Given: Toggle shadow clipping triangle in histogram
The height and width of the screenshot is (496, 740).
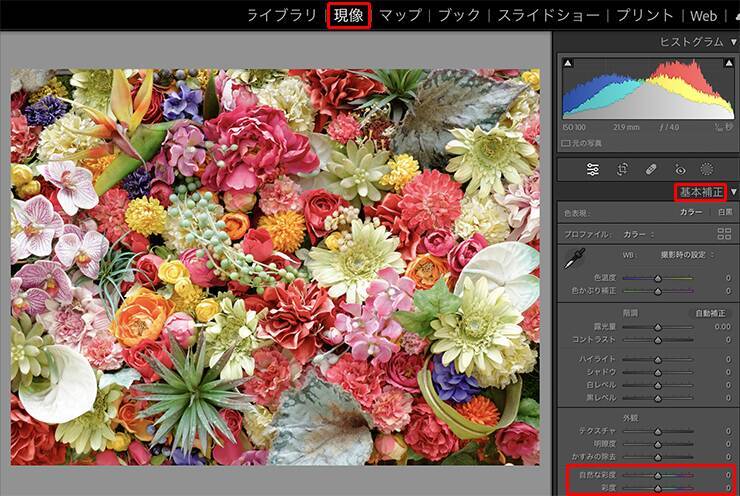Looking at the screenshot, I should [x=568, y=63].
